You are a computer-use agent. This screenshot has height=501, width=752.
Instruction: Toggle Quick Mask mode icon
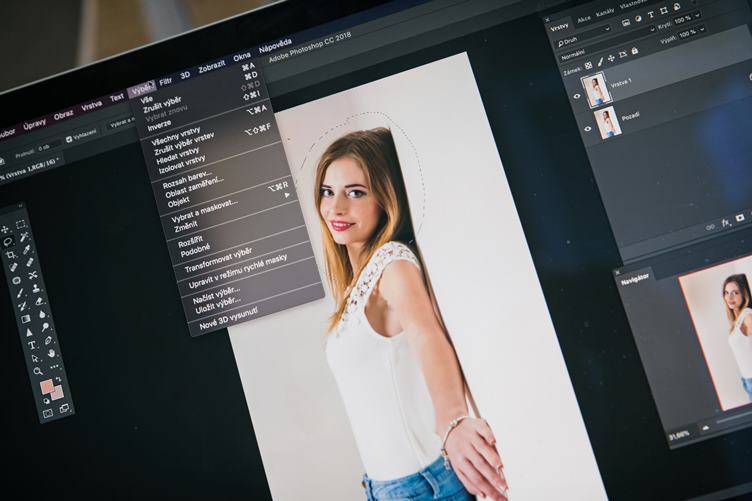48,414
